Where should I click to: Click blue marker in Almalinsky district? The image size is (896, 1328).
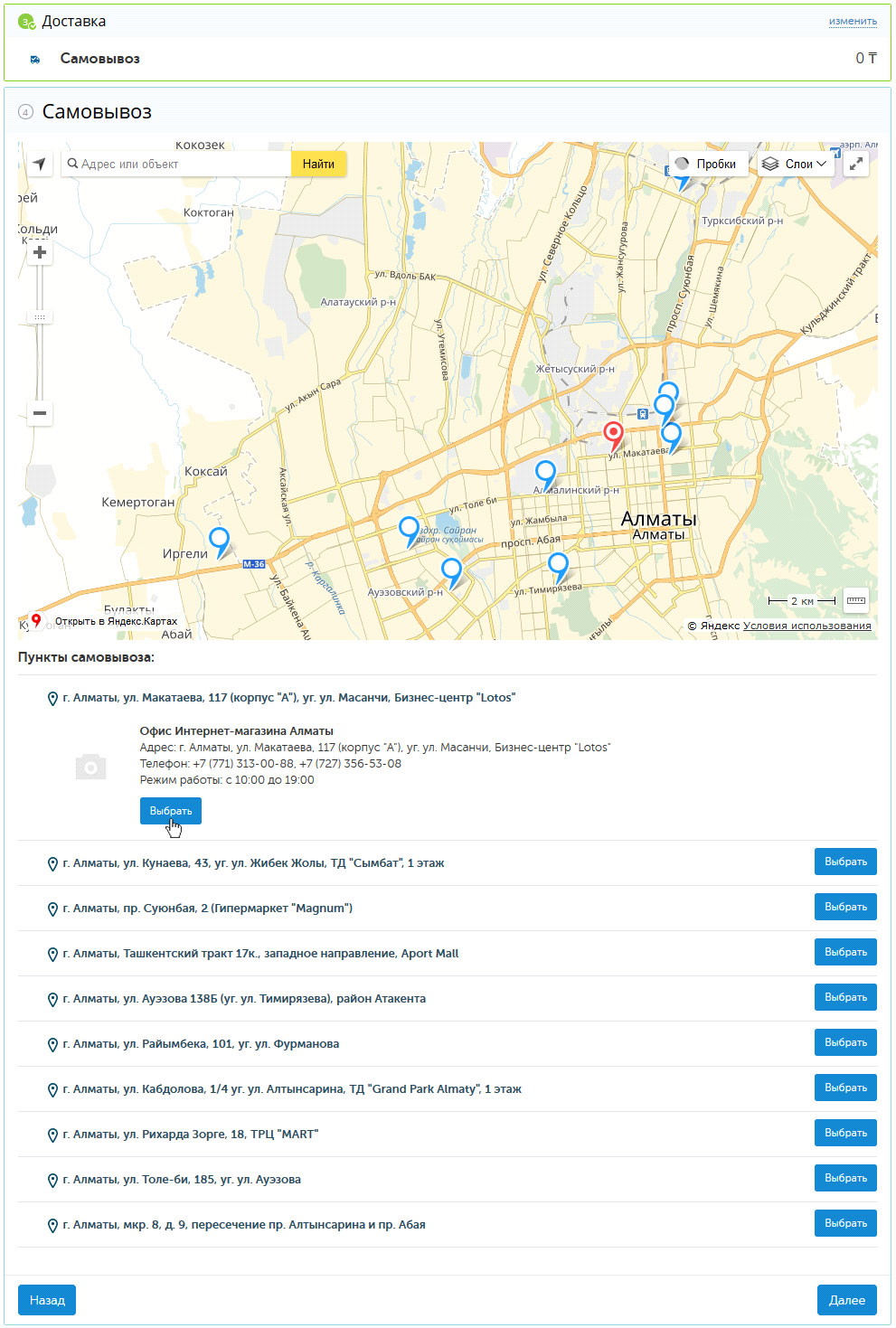click(545, 472)
